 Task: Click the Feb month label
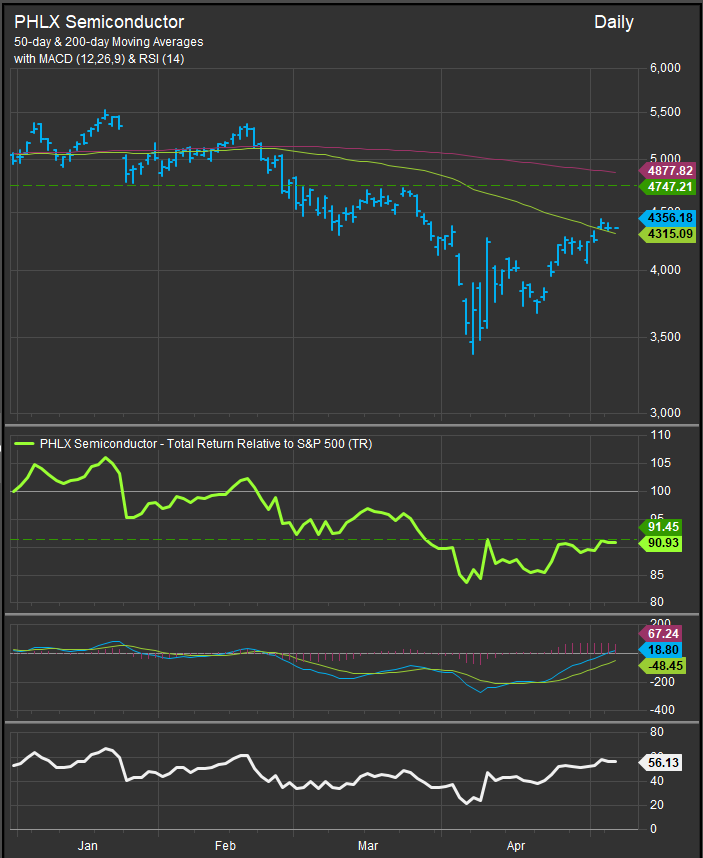(x=225, y=846)
